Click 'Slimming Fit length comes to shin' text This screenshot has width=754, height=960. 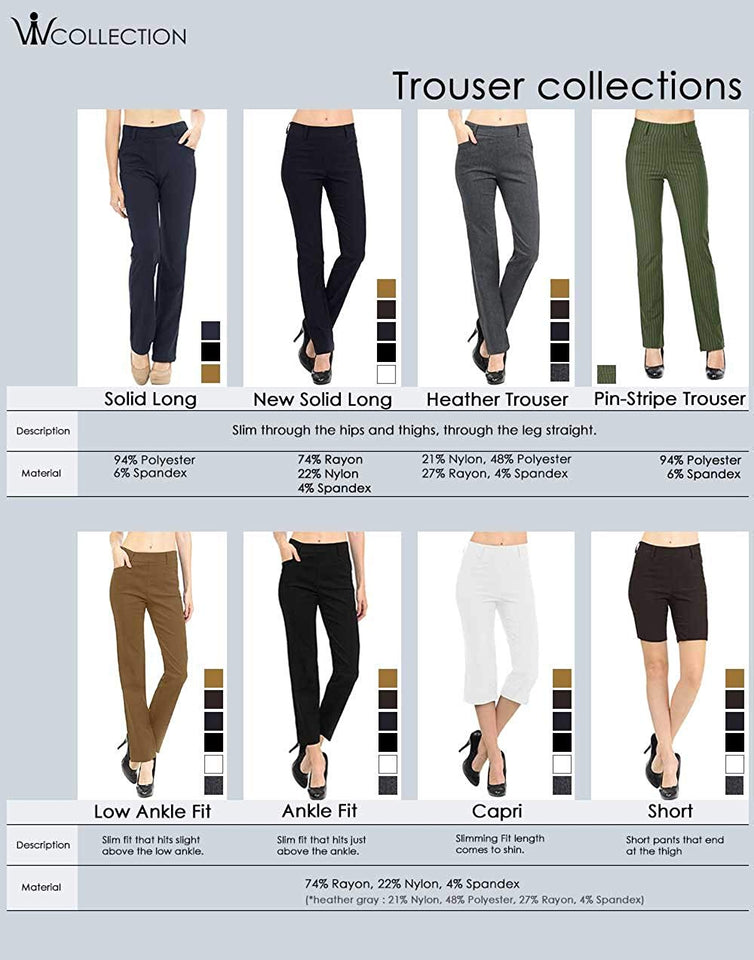(x=499, y=844)
